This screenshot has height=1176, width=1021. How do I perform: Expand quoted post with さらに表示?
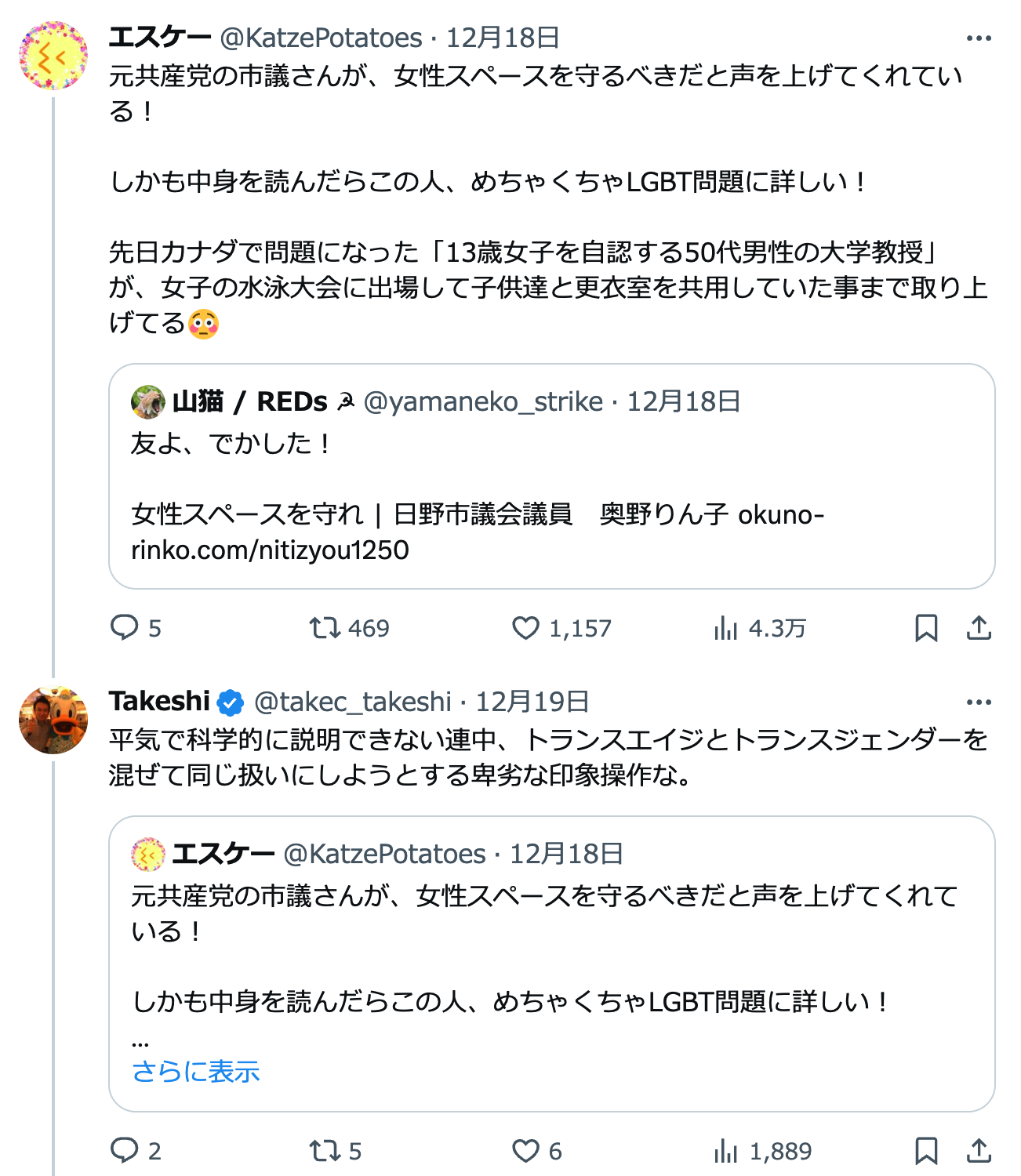pyautogui.click(x=196, y=1072)
